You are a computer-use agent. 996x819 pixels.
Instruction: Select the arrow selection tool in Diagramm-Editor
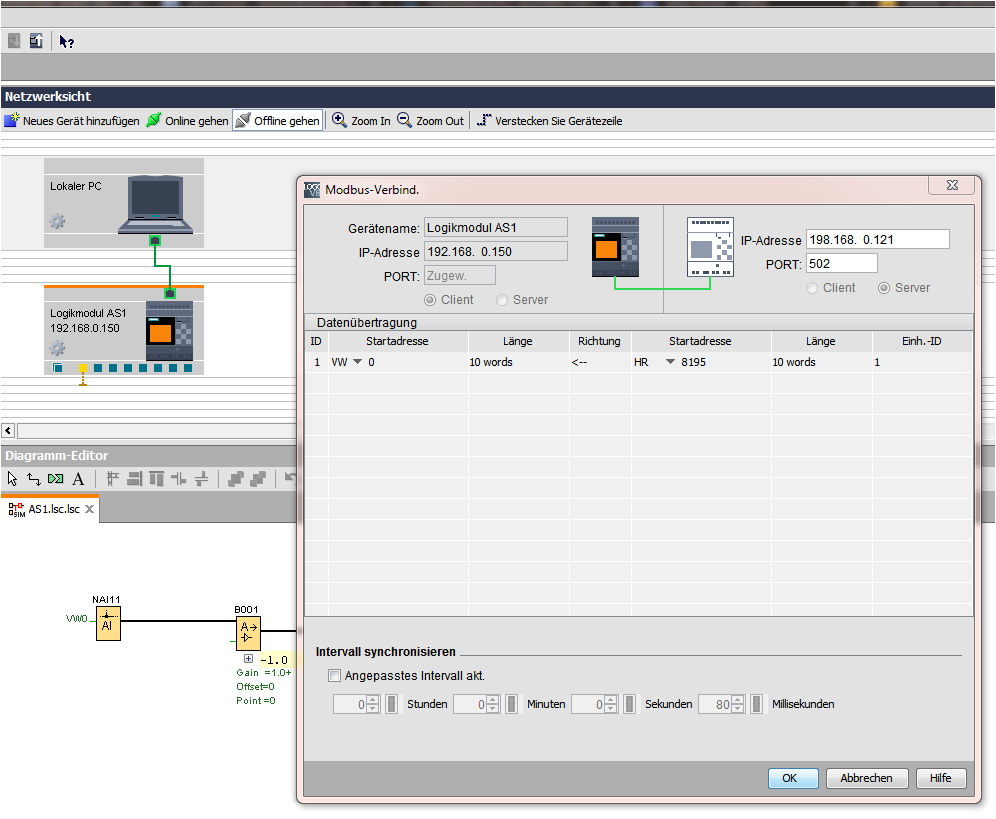(x=12, y=479)
